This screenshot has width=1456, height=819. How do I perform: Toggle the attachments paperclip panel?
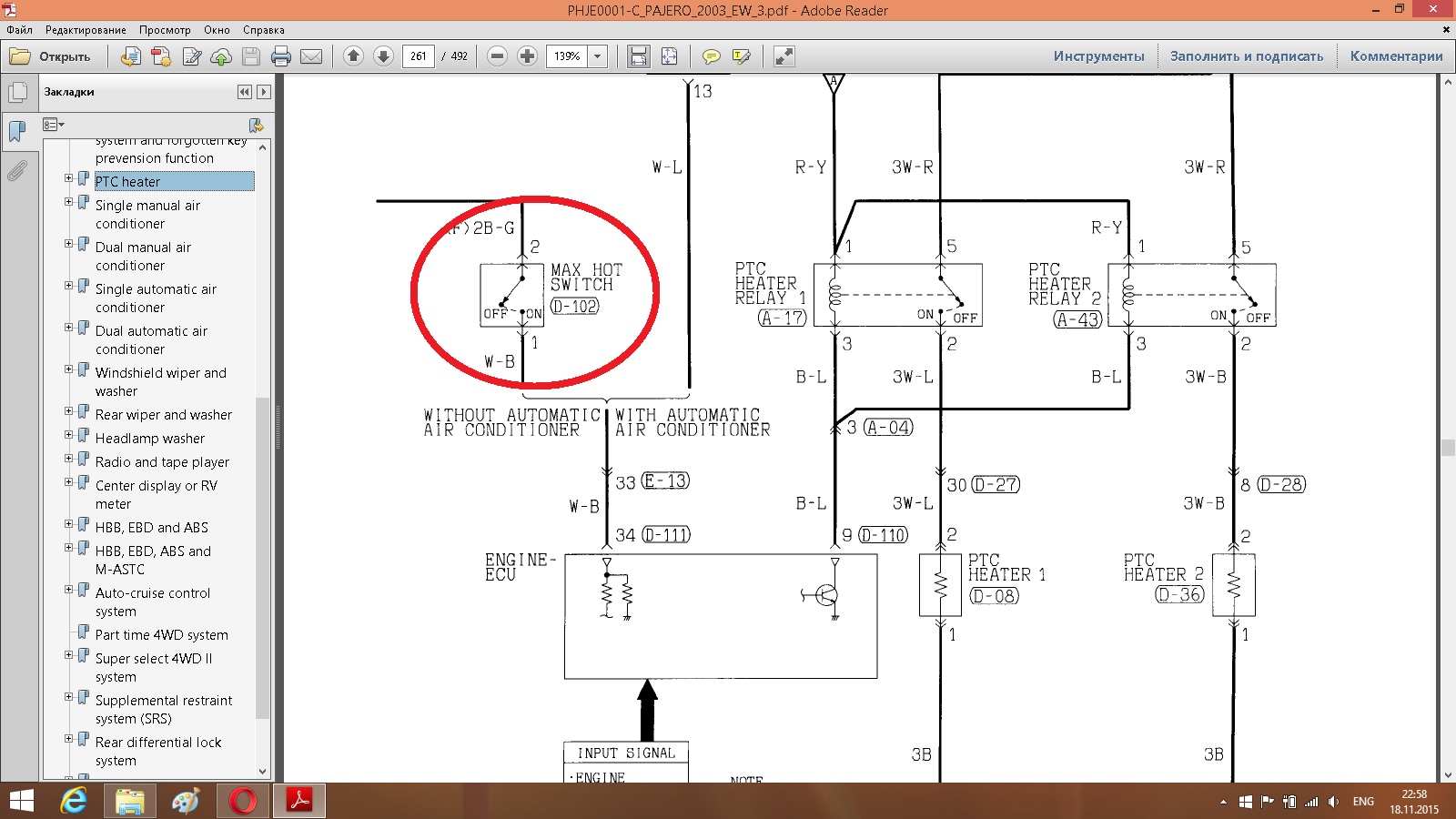[x=17, y=170]
